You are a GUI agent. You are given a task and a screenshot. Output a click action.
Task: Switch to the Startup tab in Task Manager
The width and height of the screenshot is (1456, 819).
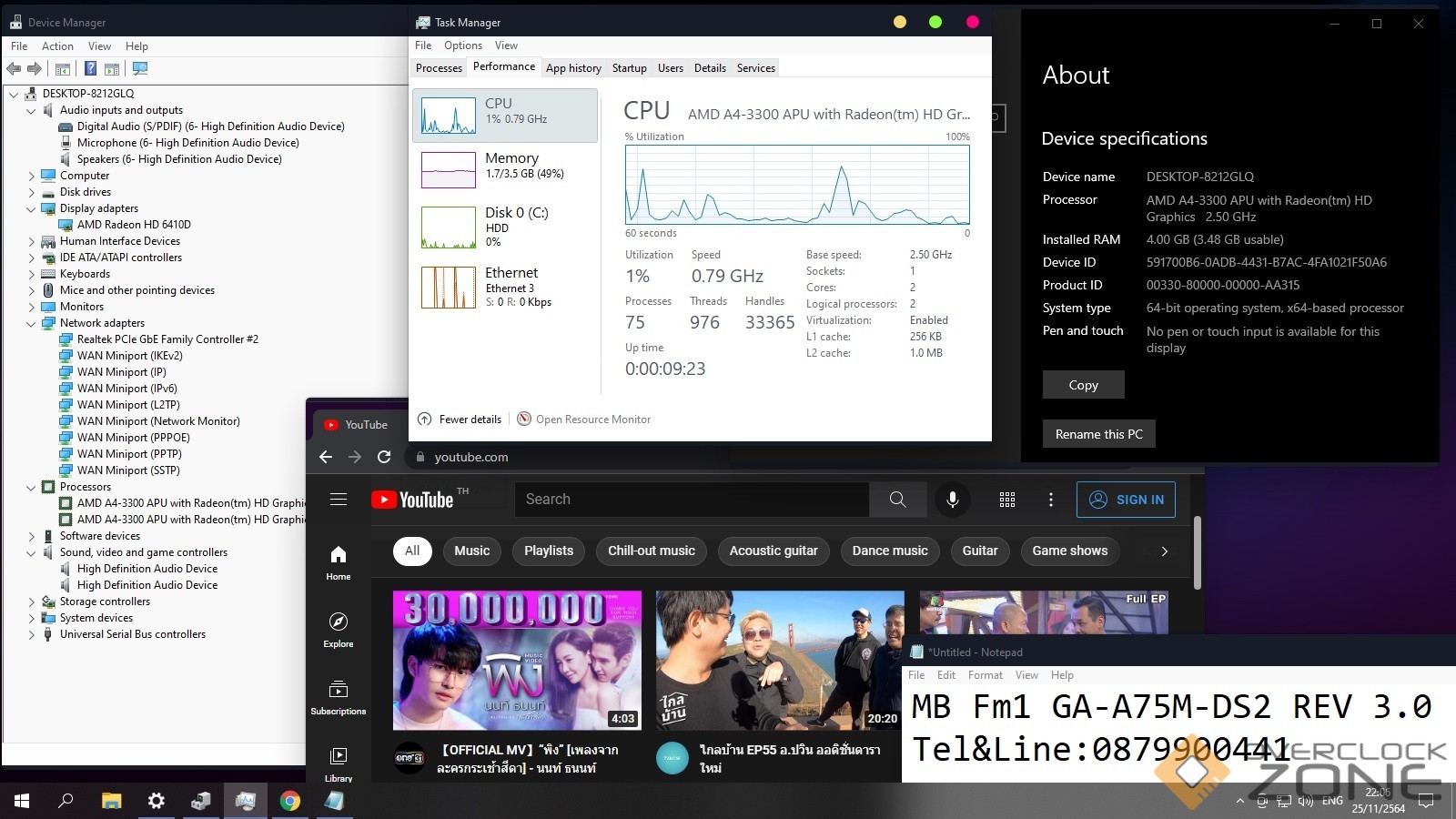coord(629,68)
